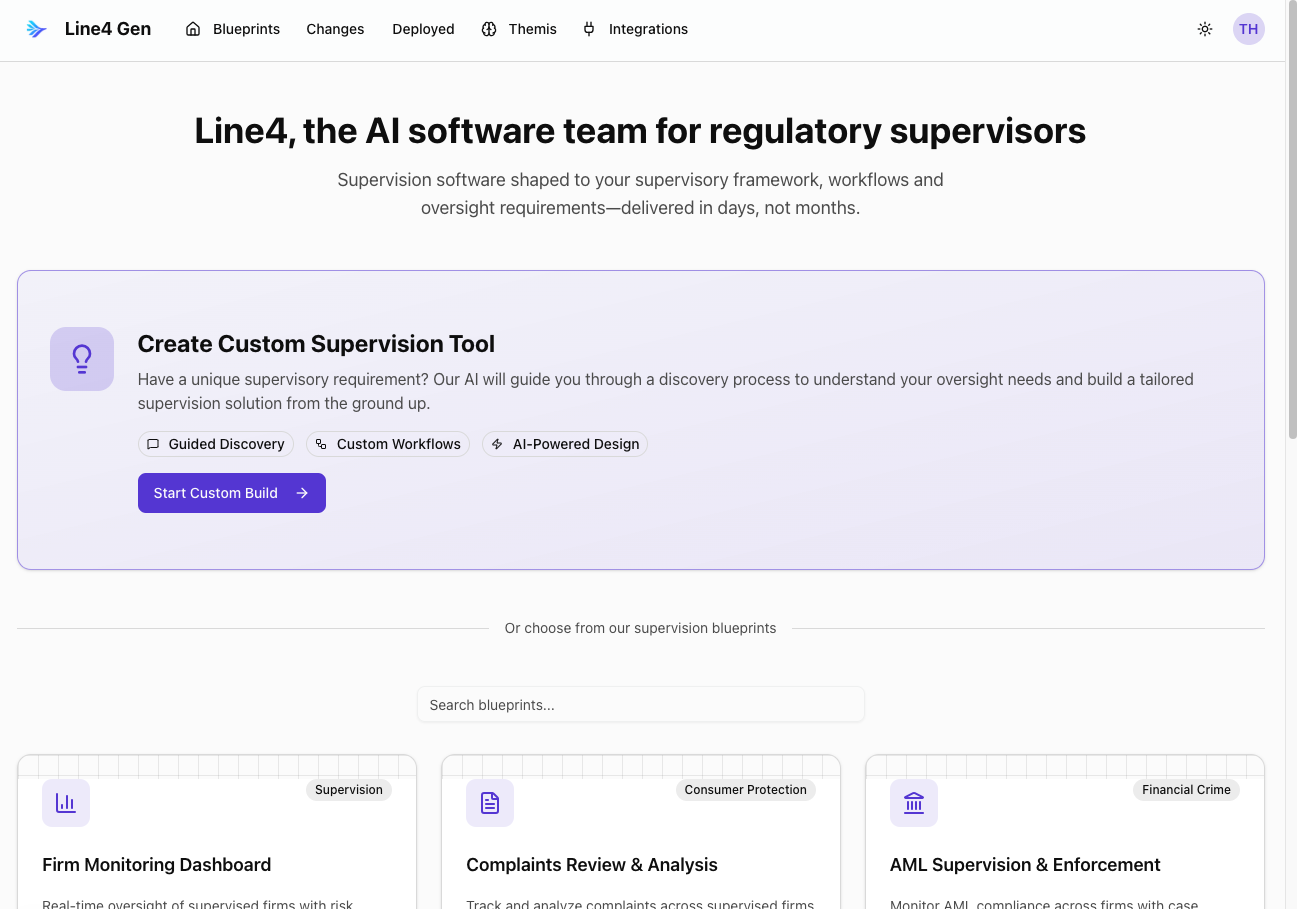Select the bar chart icon on Firm Monitoring Dashboard
Viewport: 1297px width, 909px height.
click(66, 802)
